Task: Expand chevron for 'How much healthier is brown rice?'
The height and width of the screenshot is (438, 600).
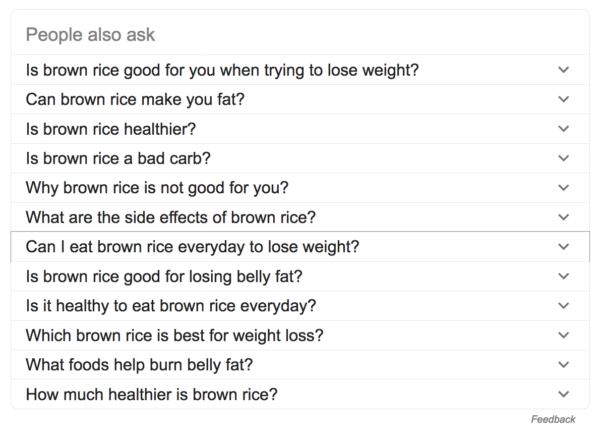Action: tap(563, 394)
